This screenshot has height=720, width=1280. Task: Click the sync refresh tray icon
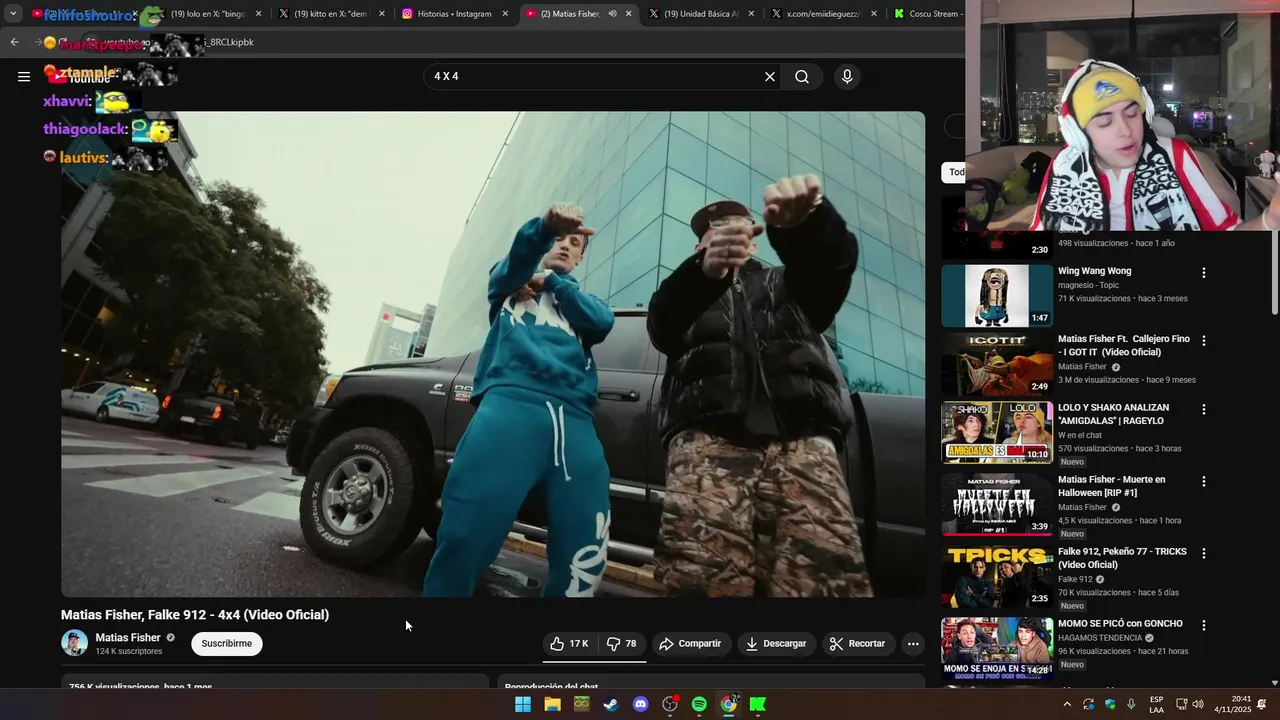coord(1088,704)
